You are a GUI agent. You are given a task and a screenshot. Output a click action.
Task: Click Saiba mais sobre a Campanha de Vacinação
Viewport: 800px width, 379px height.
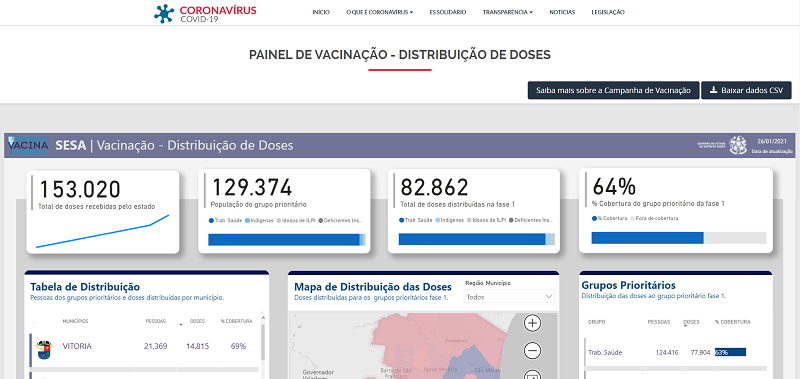pyautogui.click(x=613, y=90)
